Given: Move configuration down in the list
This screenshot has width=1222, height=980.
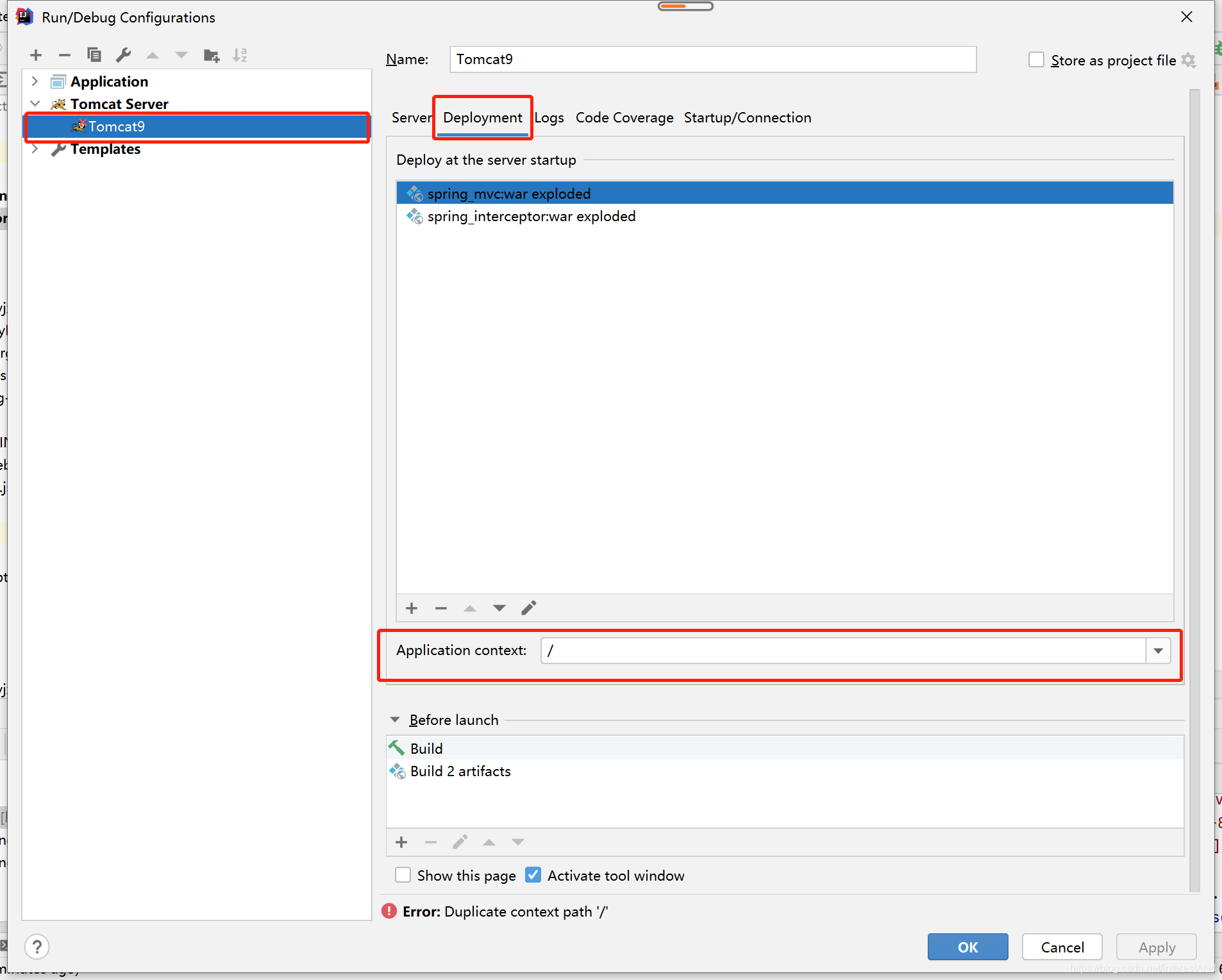Looking at the screenshot, I should coord(181,56).
